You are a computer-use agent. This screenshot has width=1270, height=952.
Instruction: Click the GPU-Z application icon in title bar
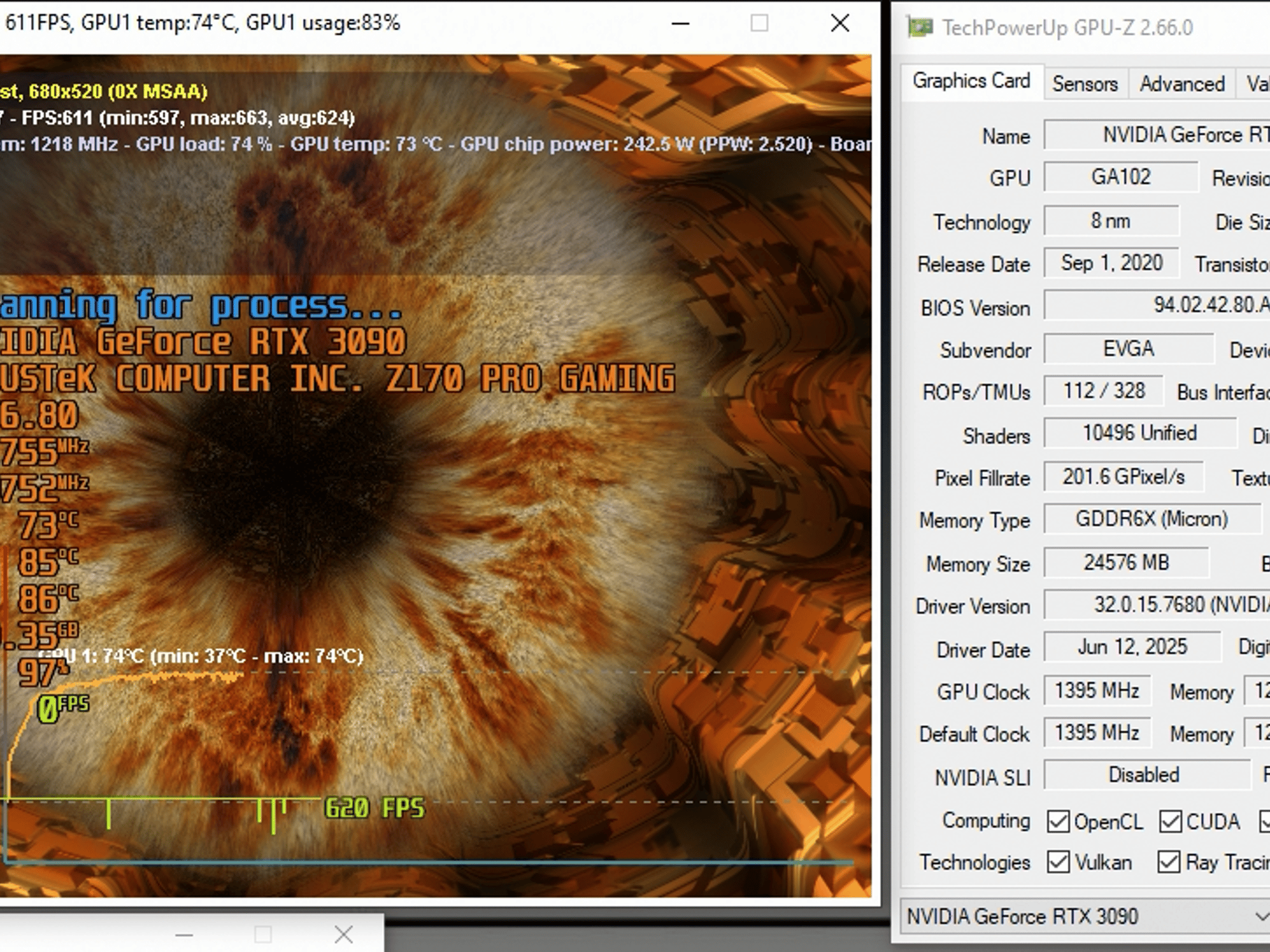[x=920, y=27]
